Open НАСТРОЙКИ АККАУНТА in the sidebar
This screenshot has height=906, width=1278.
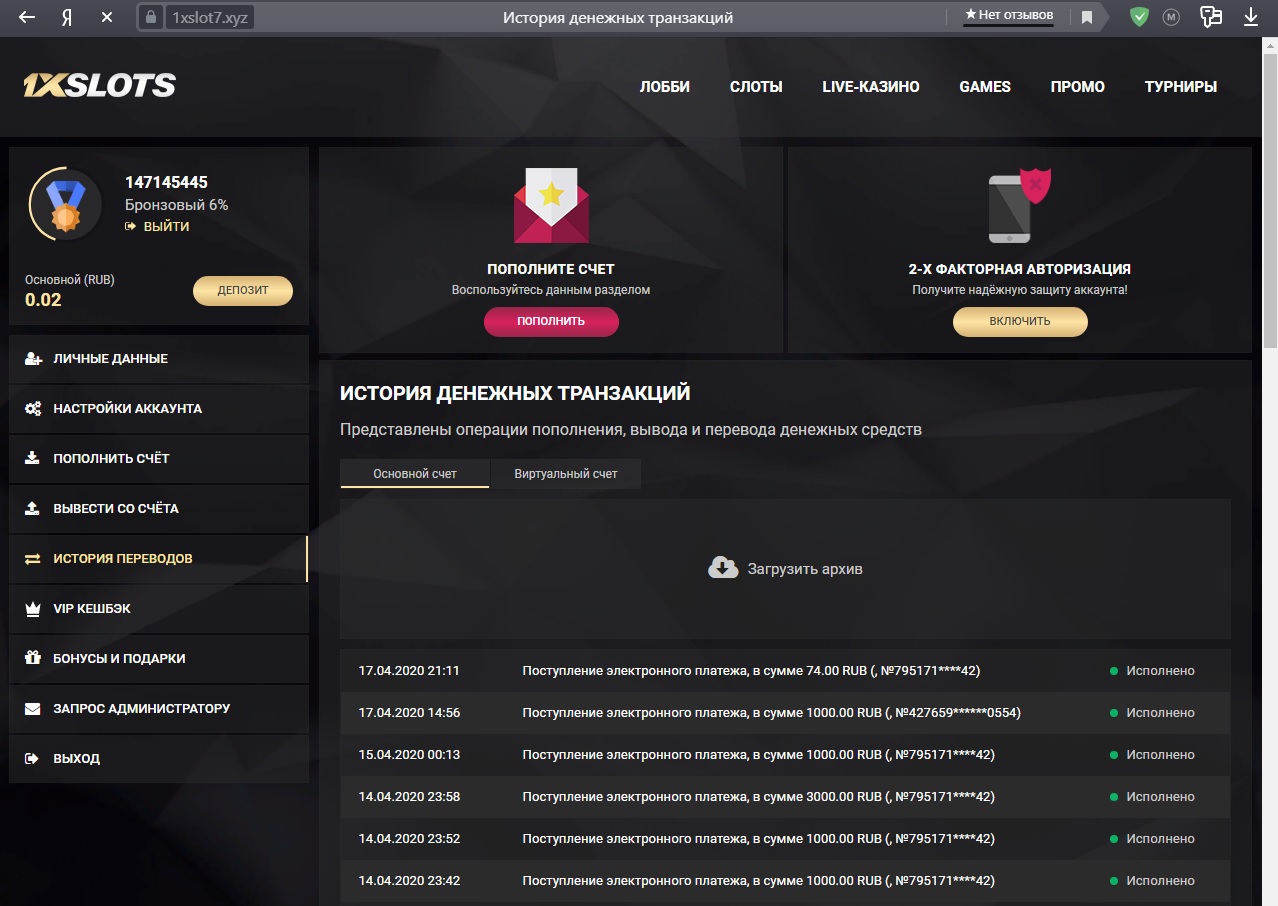pyautogui.click(x=158, y=409)
